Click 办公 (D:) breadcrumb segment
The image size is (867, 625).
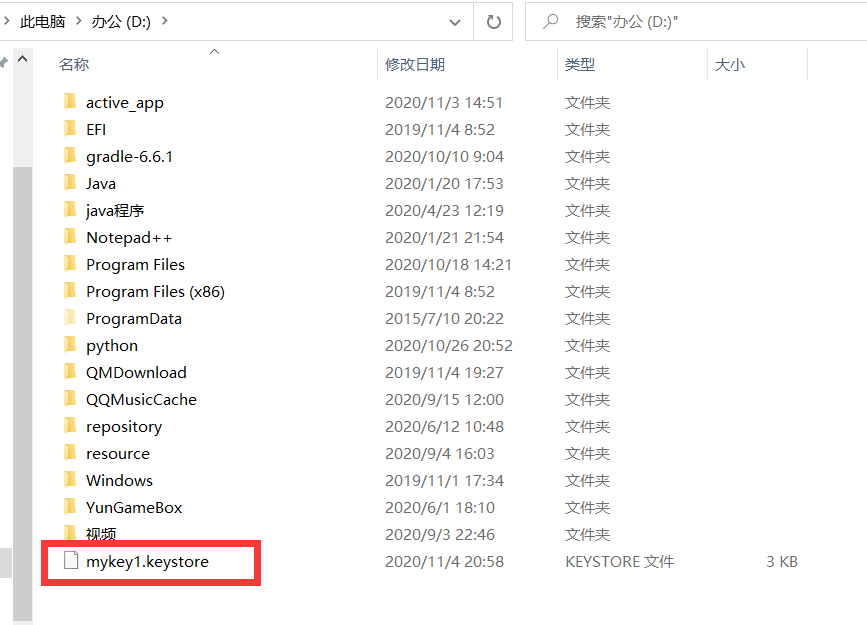[x=121, y=22]
